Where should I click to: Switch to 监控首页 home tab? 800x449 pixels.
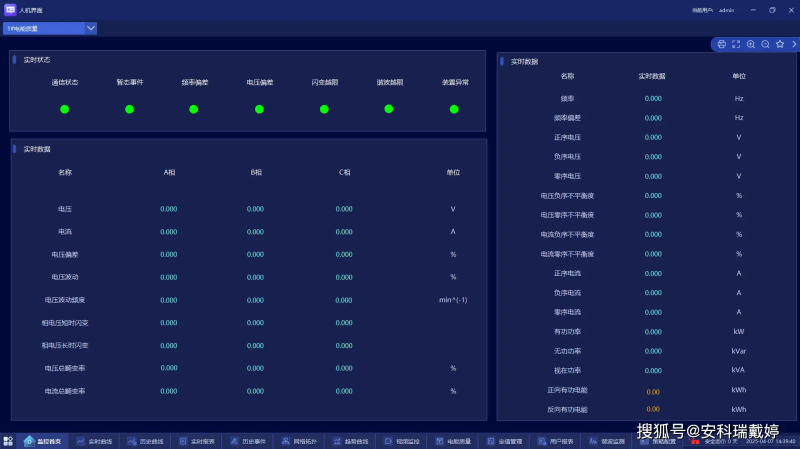(x=43, y=441)
